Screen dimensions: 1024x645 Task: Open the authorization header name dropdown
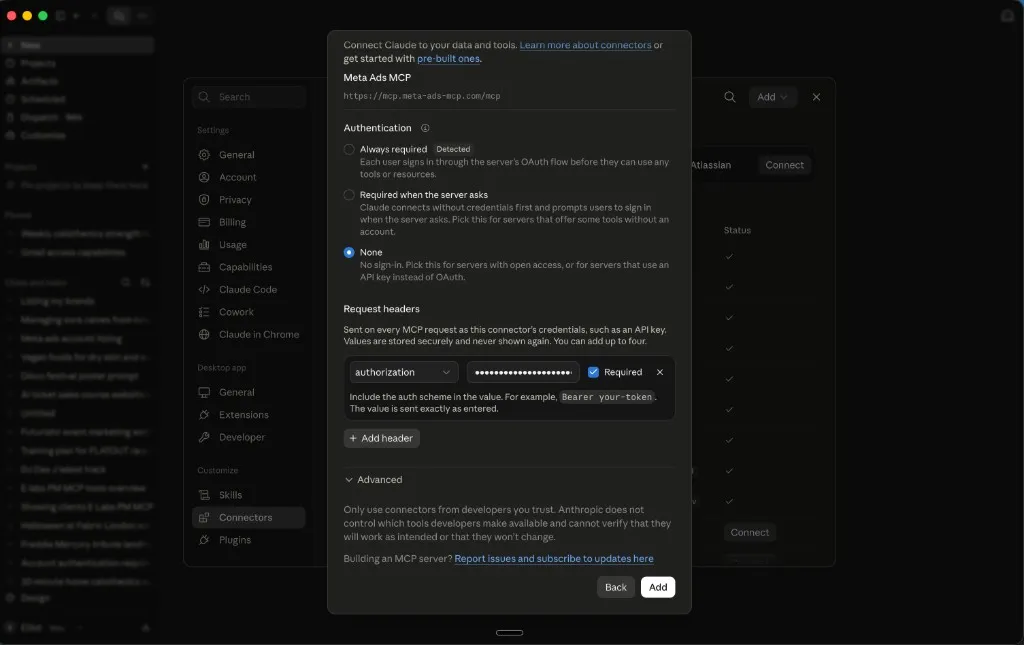(403, 372)
